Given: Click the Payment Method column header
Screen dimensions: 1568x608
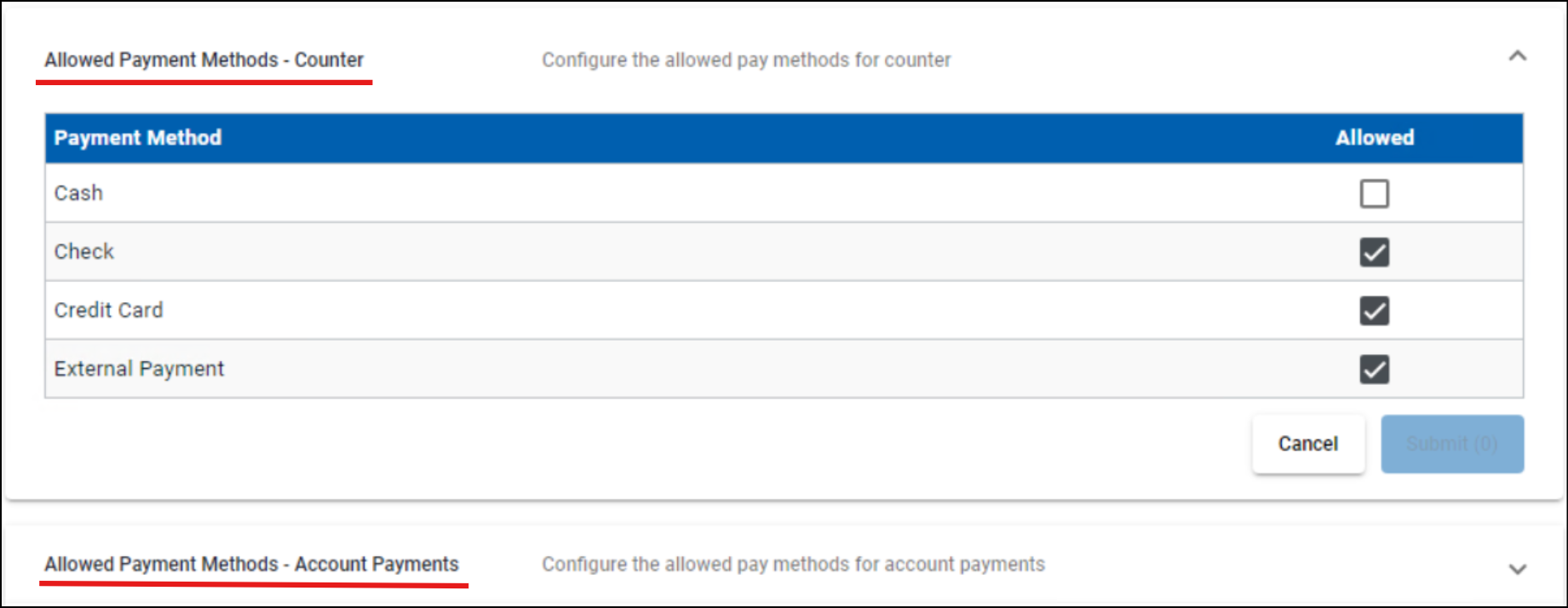Looking at the screenshot, I should [x=138, y=138].
